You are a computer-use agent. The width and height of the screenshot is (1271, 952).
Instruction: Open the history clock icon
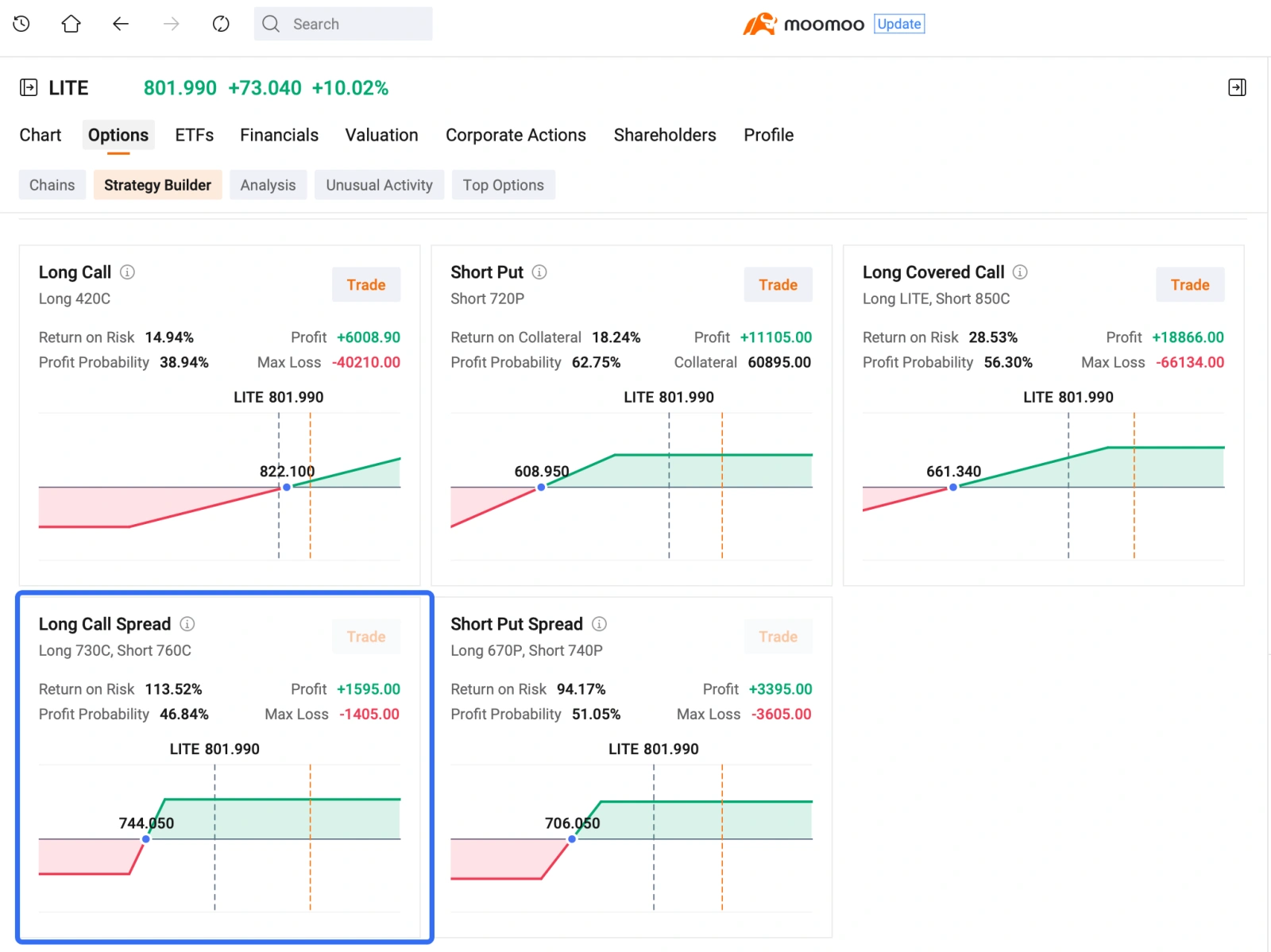tap(21, 24)
